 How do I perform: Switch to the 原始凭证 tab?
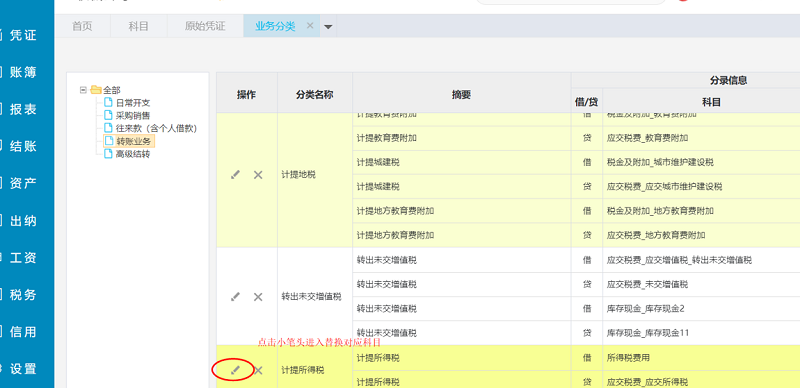tap(205, 26)
